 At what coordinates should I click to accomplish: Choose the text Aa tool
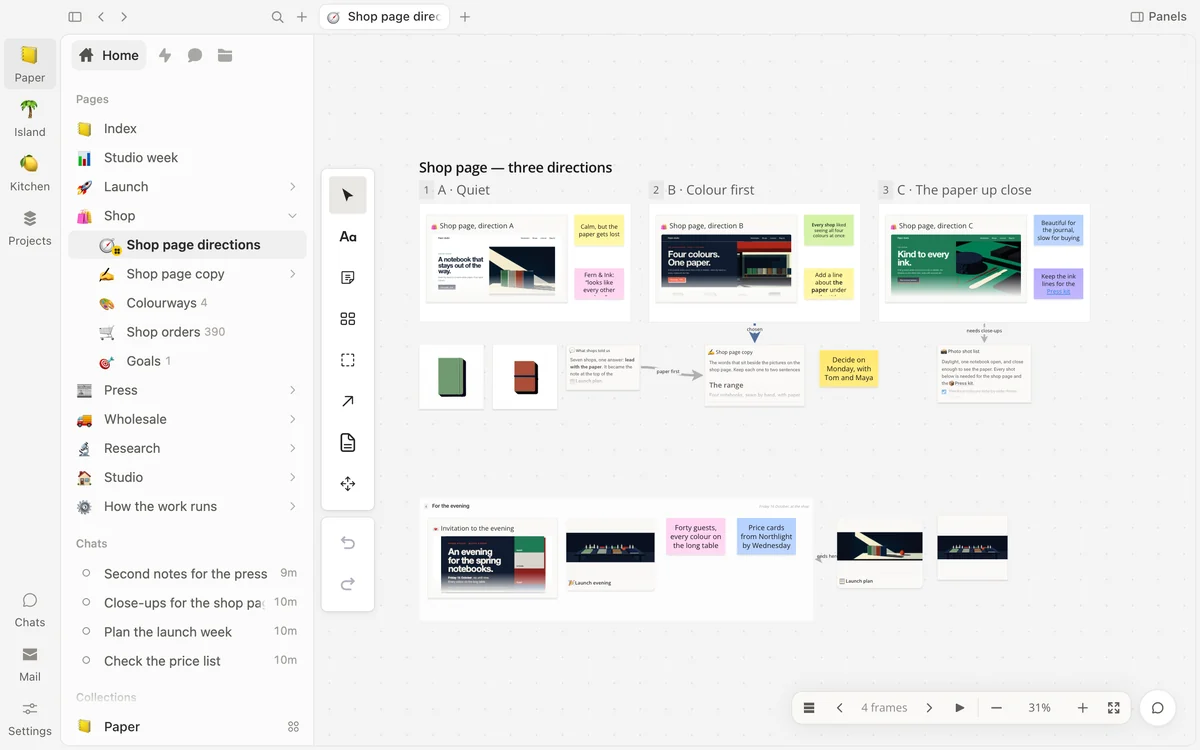pyautogui.click(x=347, y=237)
